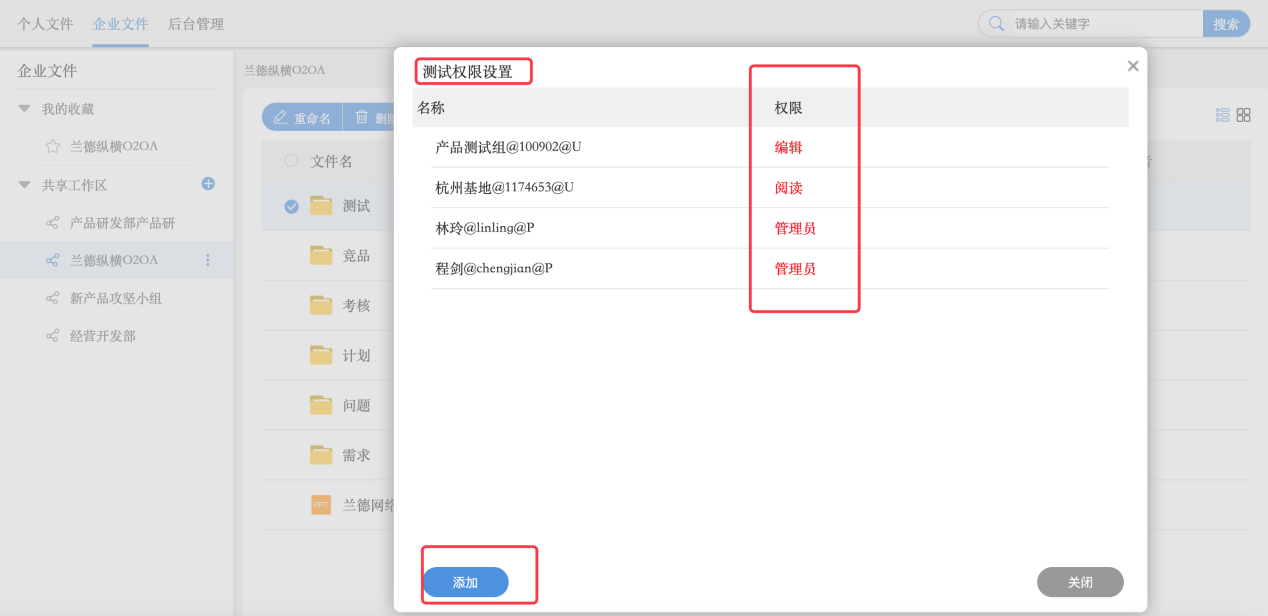
Task: Open more options dots for 兰德纵横O2OA
Action: pos(208,260)
